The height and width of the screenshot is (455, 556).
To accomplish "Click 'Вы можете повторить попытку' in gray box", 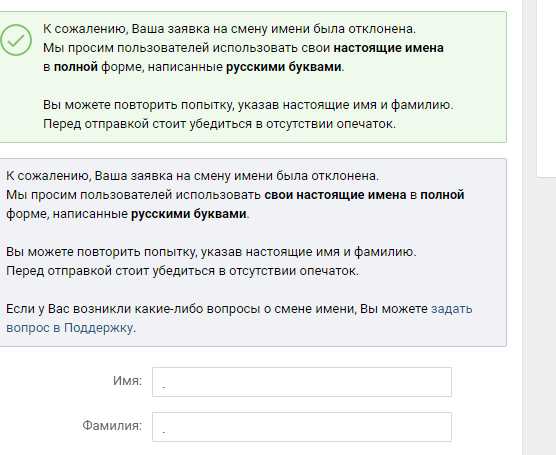I will [x=102, y=251].
